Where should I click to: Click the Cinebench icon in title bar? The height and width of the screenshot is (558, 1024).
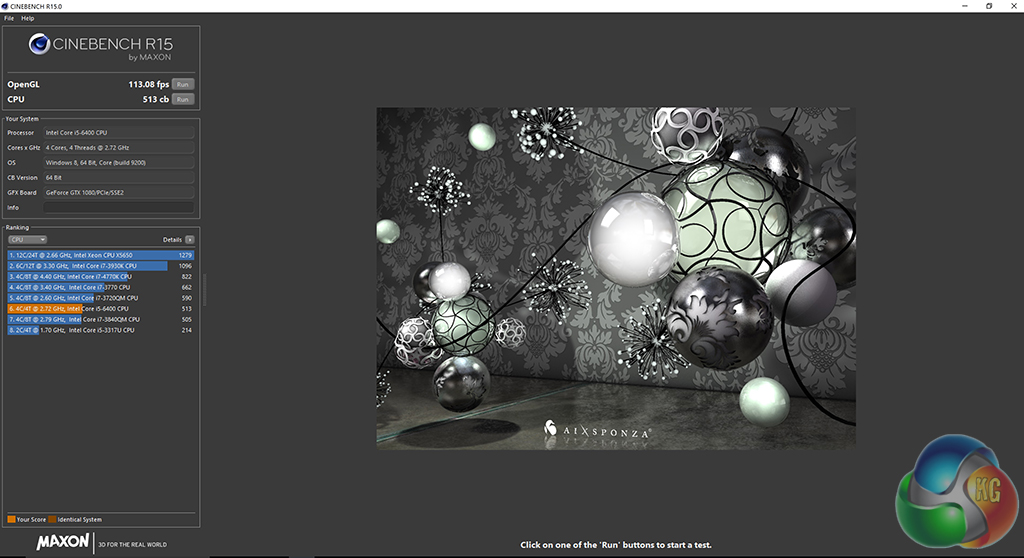click(5, 6)
